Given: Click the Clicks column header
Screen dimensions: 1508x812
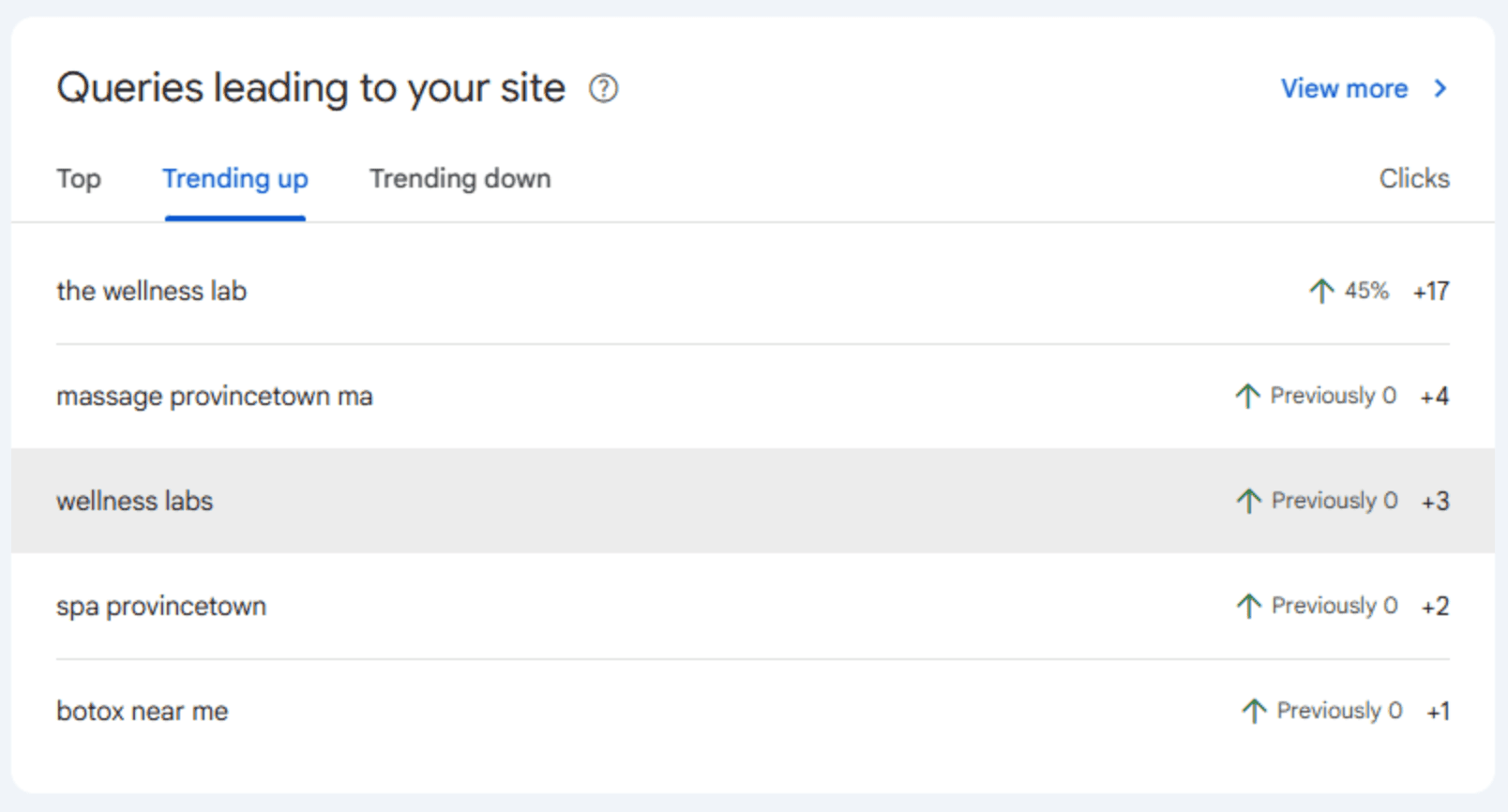Looking at the screenshot, I should pos(1413,178).
